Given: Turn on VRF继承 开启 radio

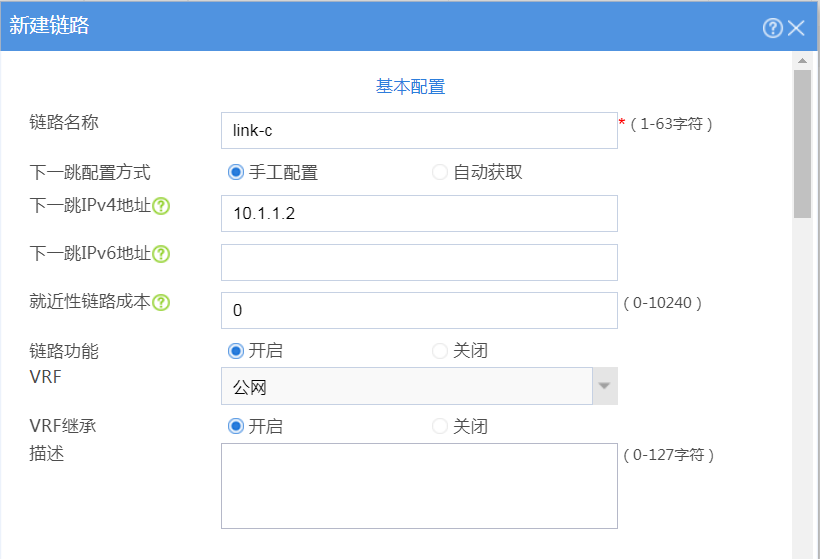Looking at the screenshot, I should 236,426.
